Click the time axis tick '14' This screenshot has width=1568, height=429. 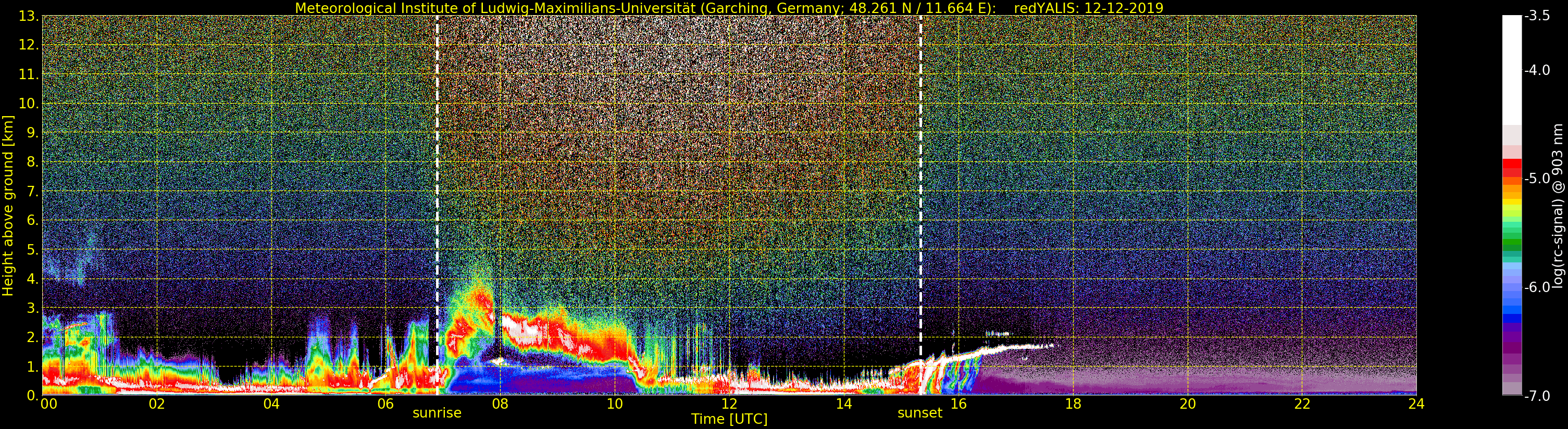[x=844, y=404]
